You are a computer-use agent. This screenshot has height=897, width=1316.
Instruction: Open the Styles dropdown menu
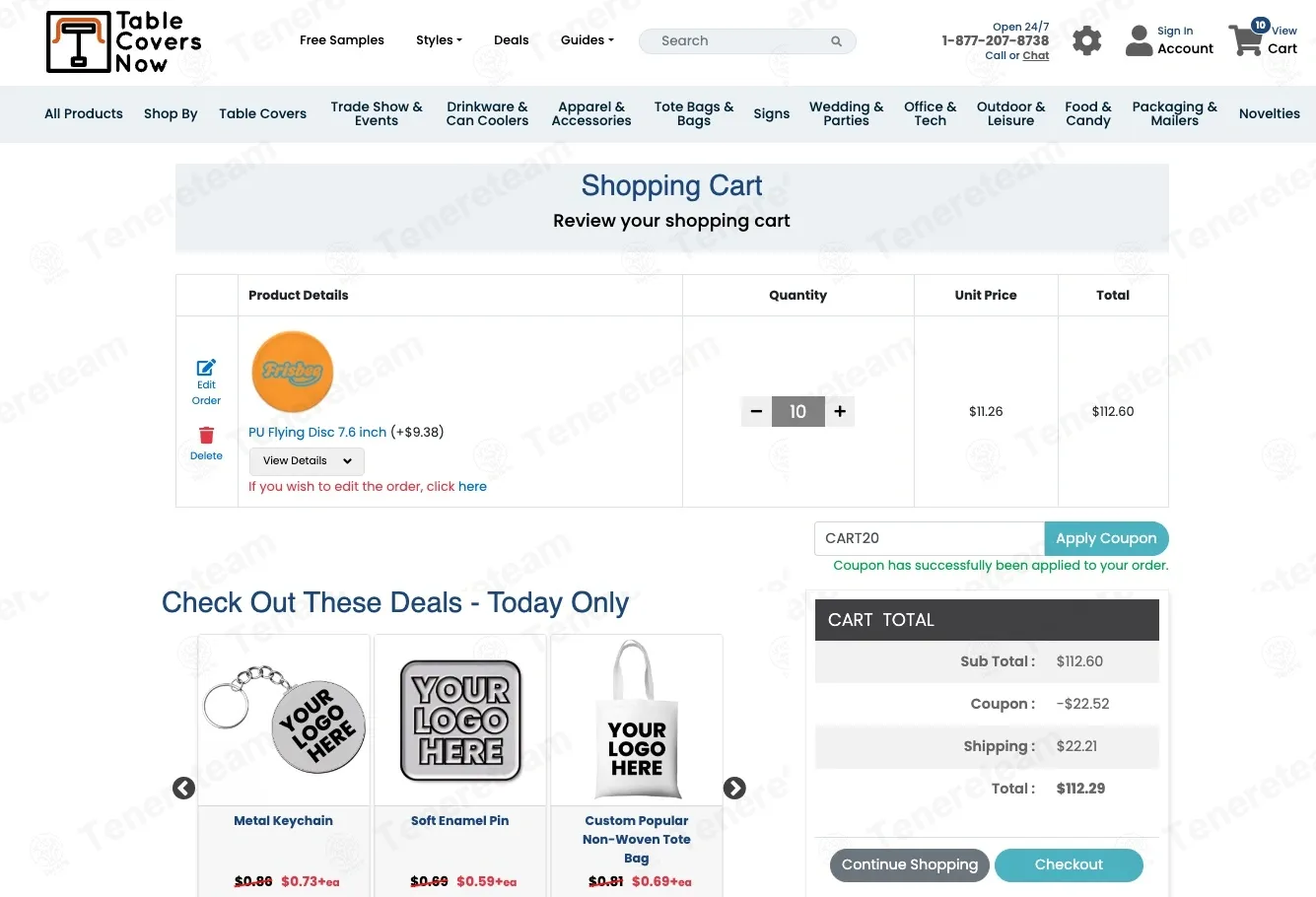click(x=439, y=40)
